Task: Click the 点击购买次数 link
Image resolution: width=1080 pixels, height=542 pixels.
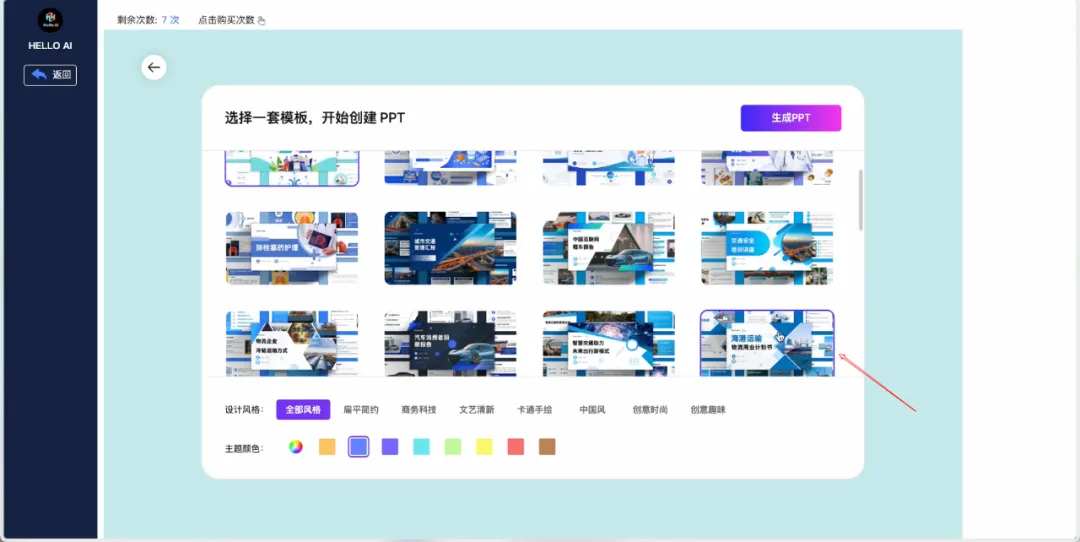Action: click(x=227, y=20)
